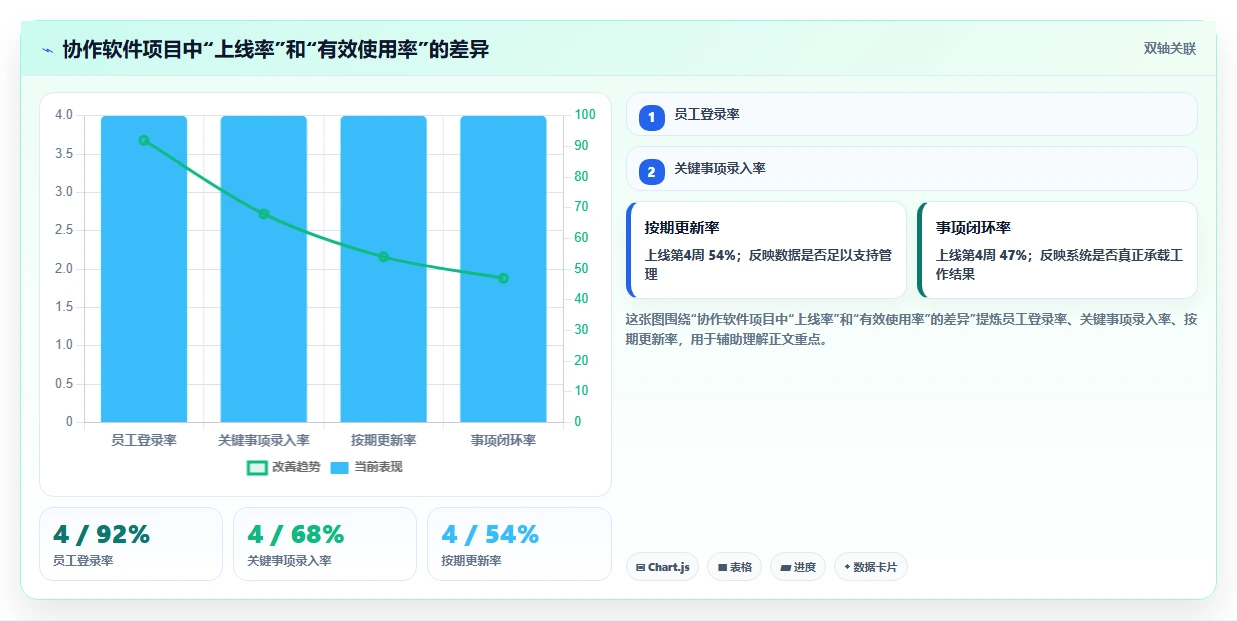Toggle the 改善趋势 legend swatch
Image resolution: width=1237 pixels, height=621 pixels.
(257, 467)
